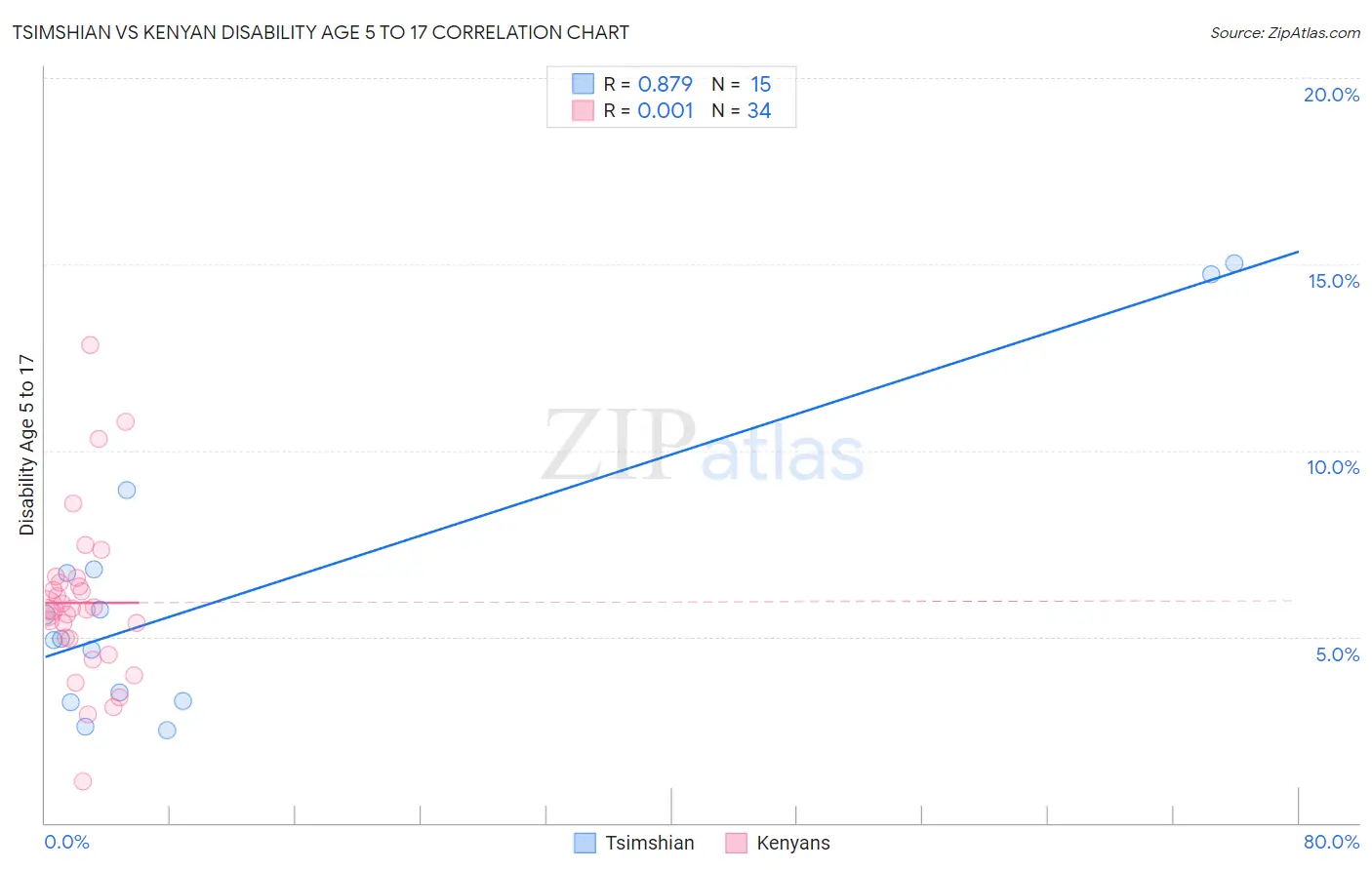This screenshot has height=870, width=1372.
Task: Click the pink swatch beside R = 0.001
Action: pos(583,110)
